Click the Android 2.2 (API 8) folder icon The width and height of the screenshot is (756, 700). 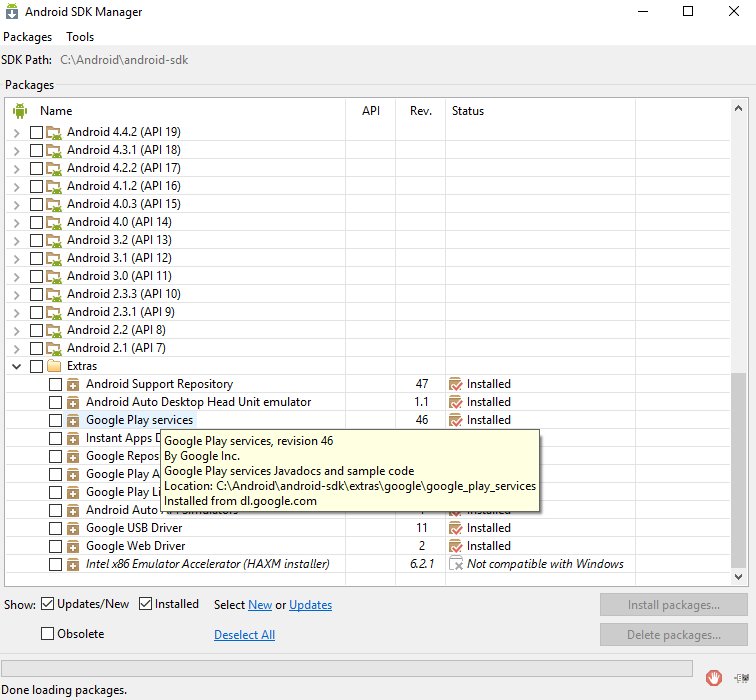[x=54, y=330]
